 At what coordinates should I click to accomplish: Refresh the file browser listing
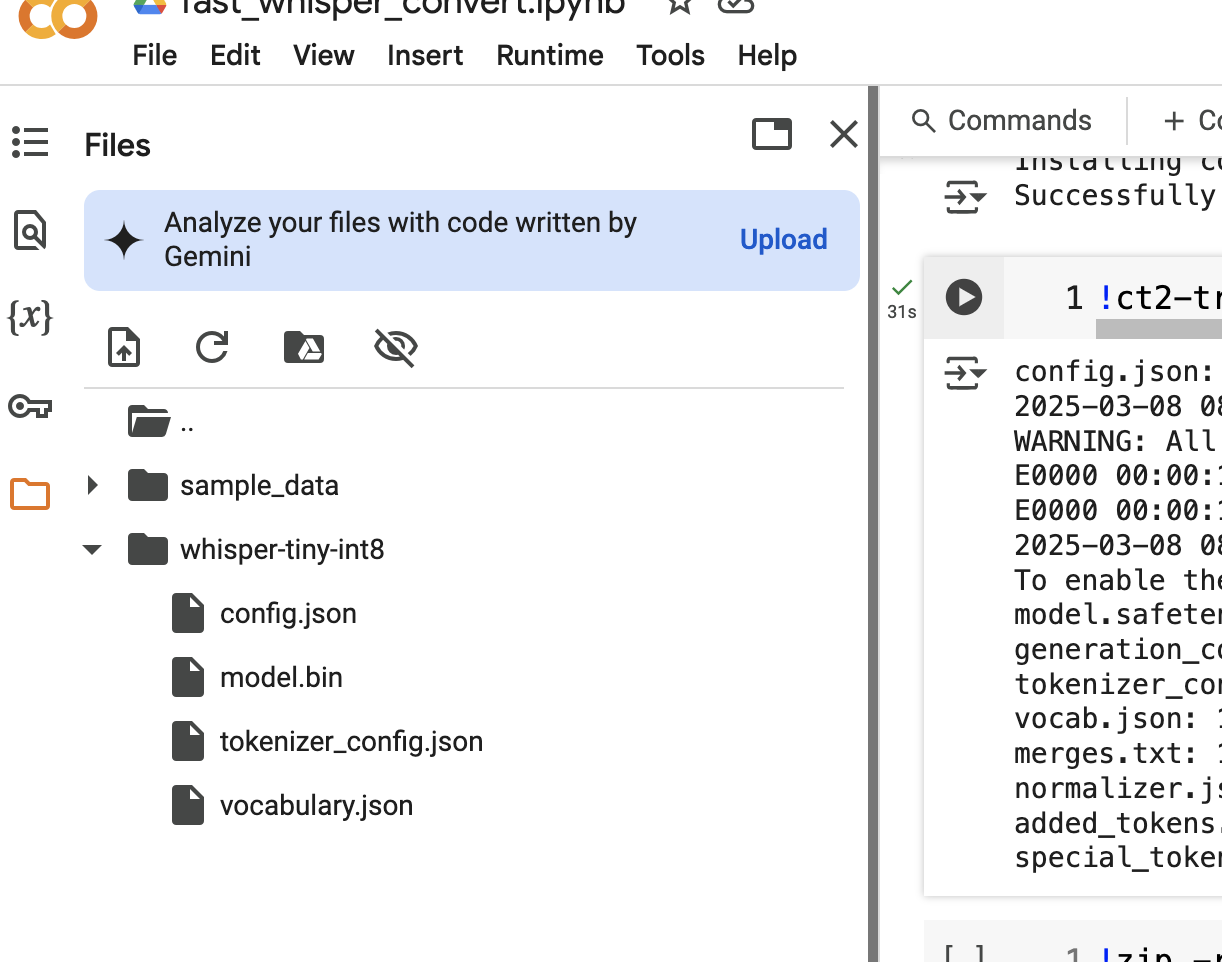(x=212, y=347)
